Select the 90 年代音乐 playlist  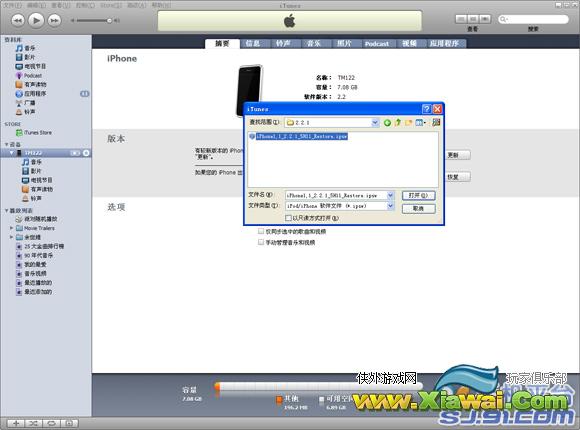pos(34,255)
